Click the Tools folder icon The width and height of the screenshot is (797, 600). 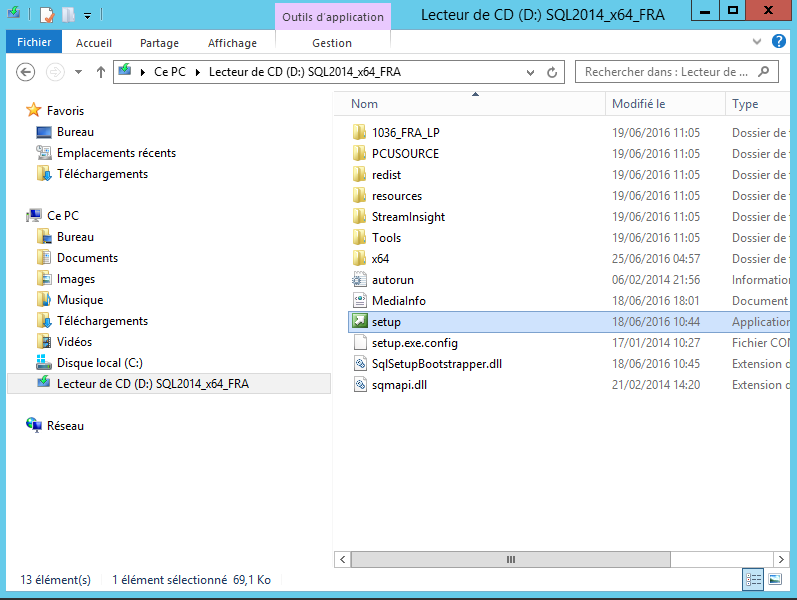point(359,238)
